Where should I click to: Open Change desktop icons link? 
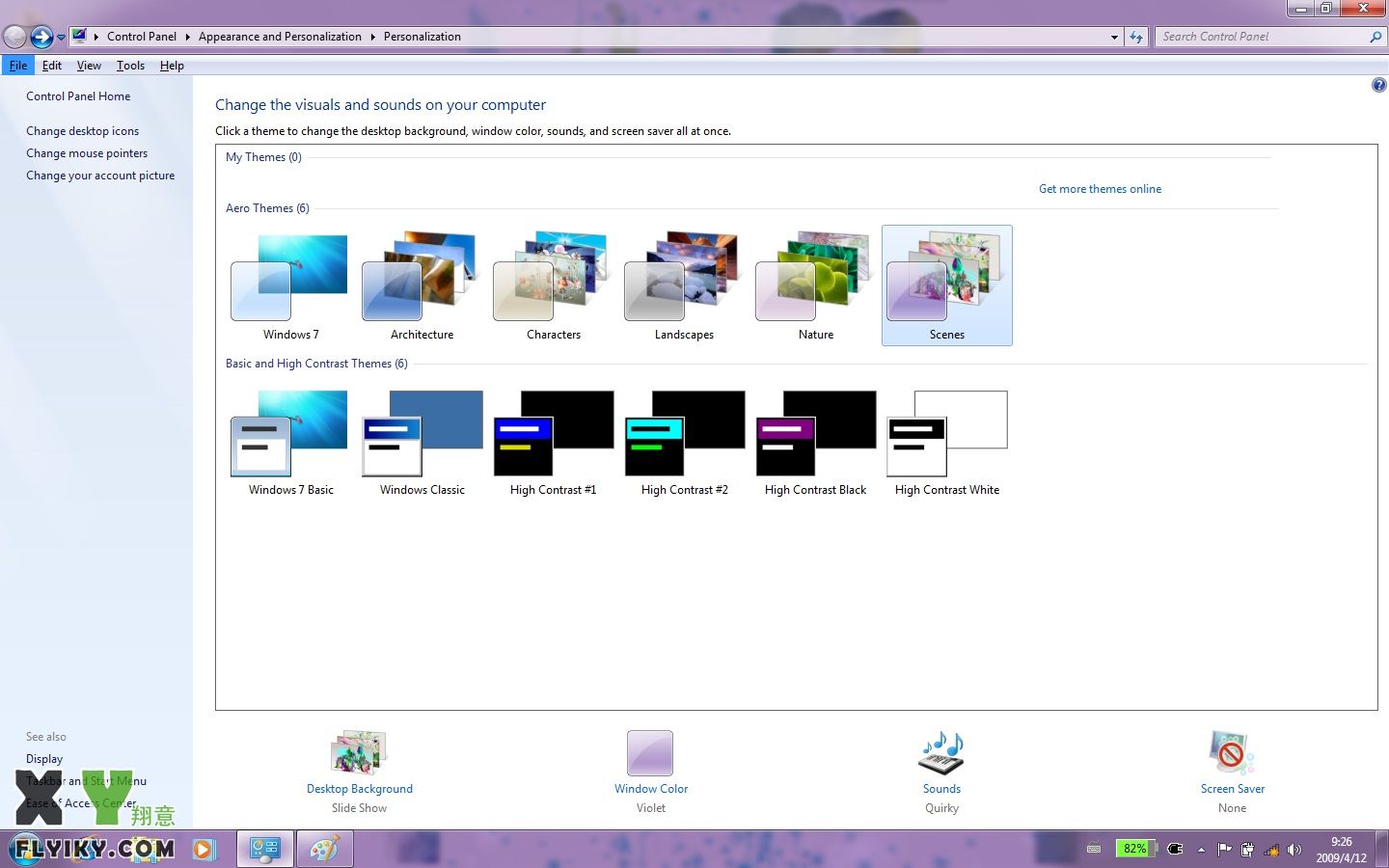82,131
